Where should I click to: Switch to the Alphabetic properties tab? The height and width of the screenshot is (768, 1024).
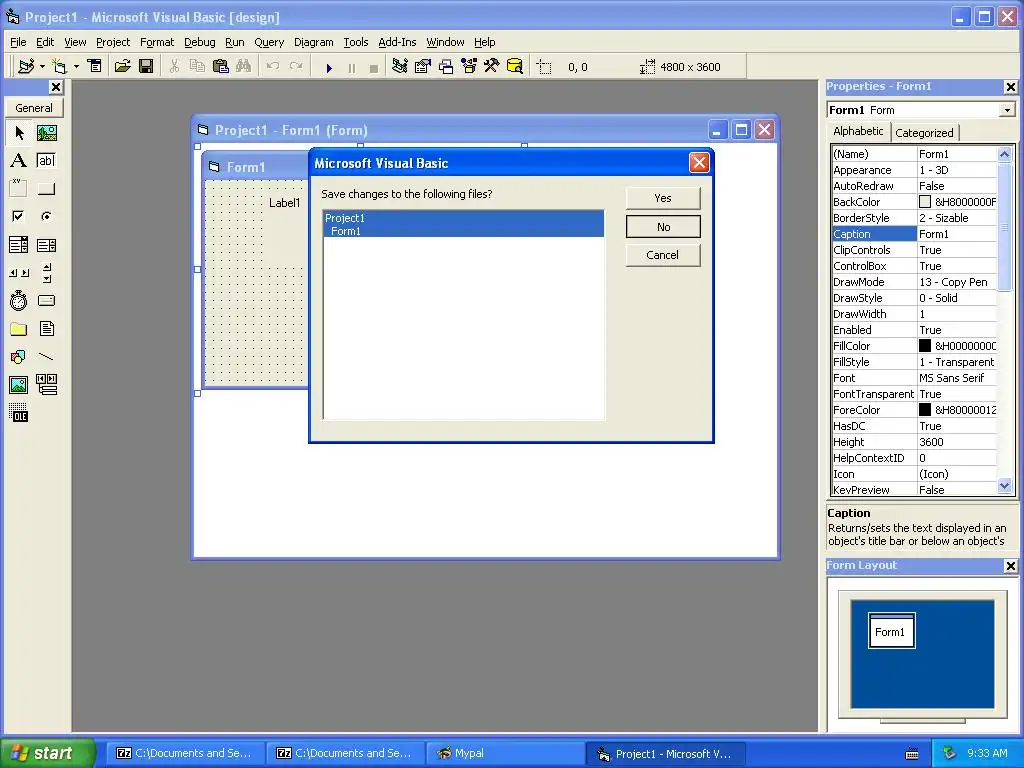[858, 131]
